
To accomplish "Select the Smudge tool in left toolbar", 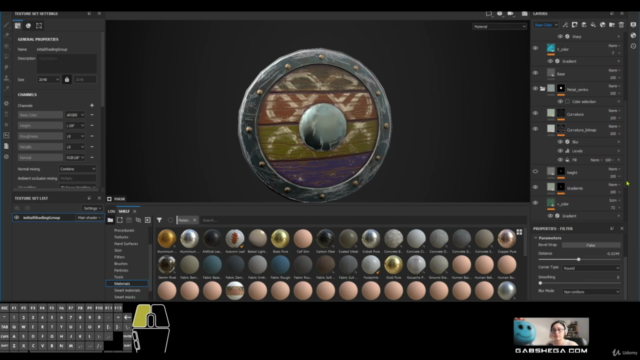I will pos(6,67).
